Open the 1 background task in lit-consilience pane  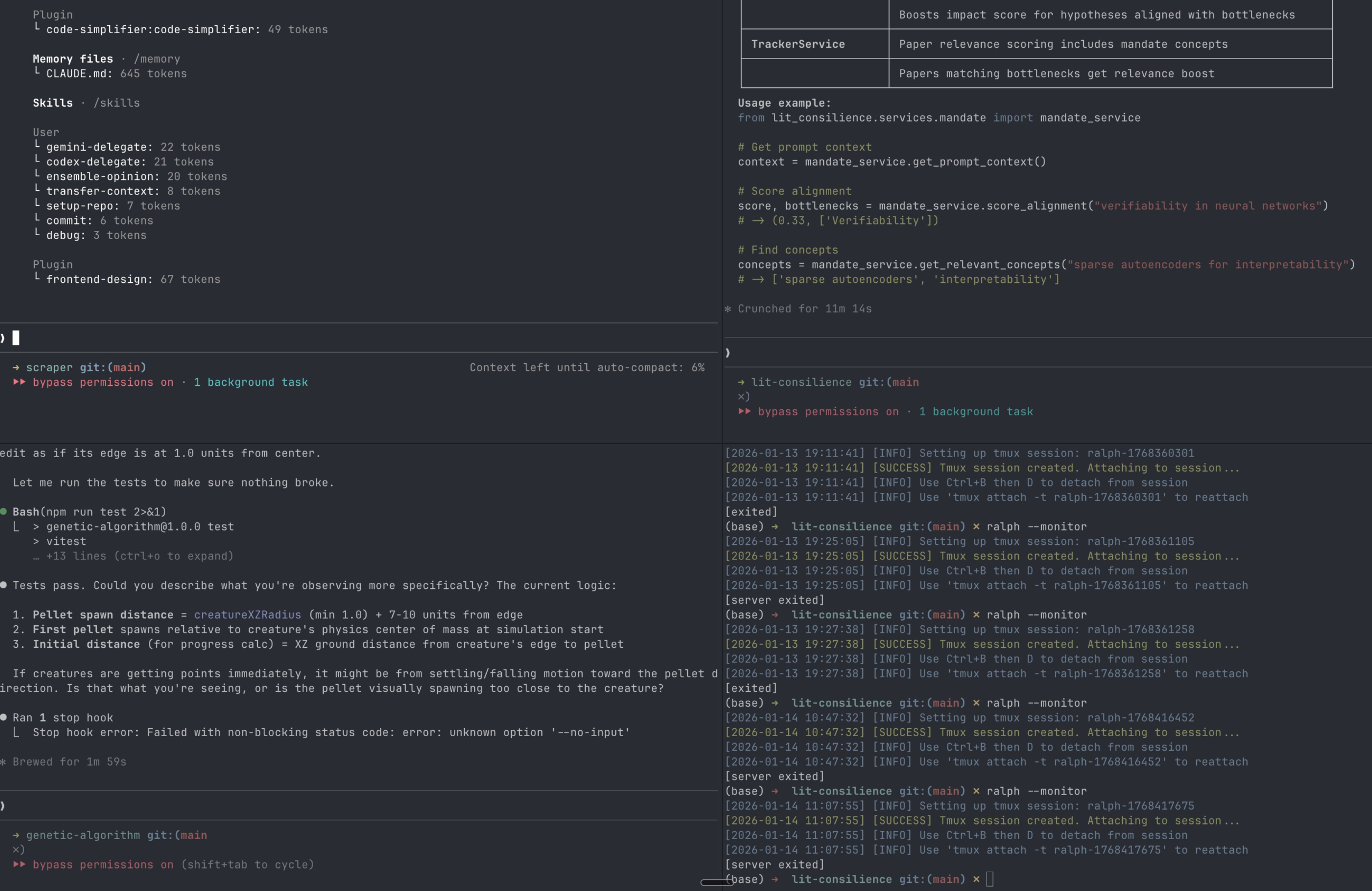[975, 411]
